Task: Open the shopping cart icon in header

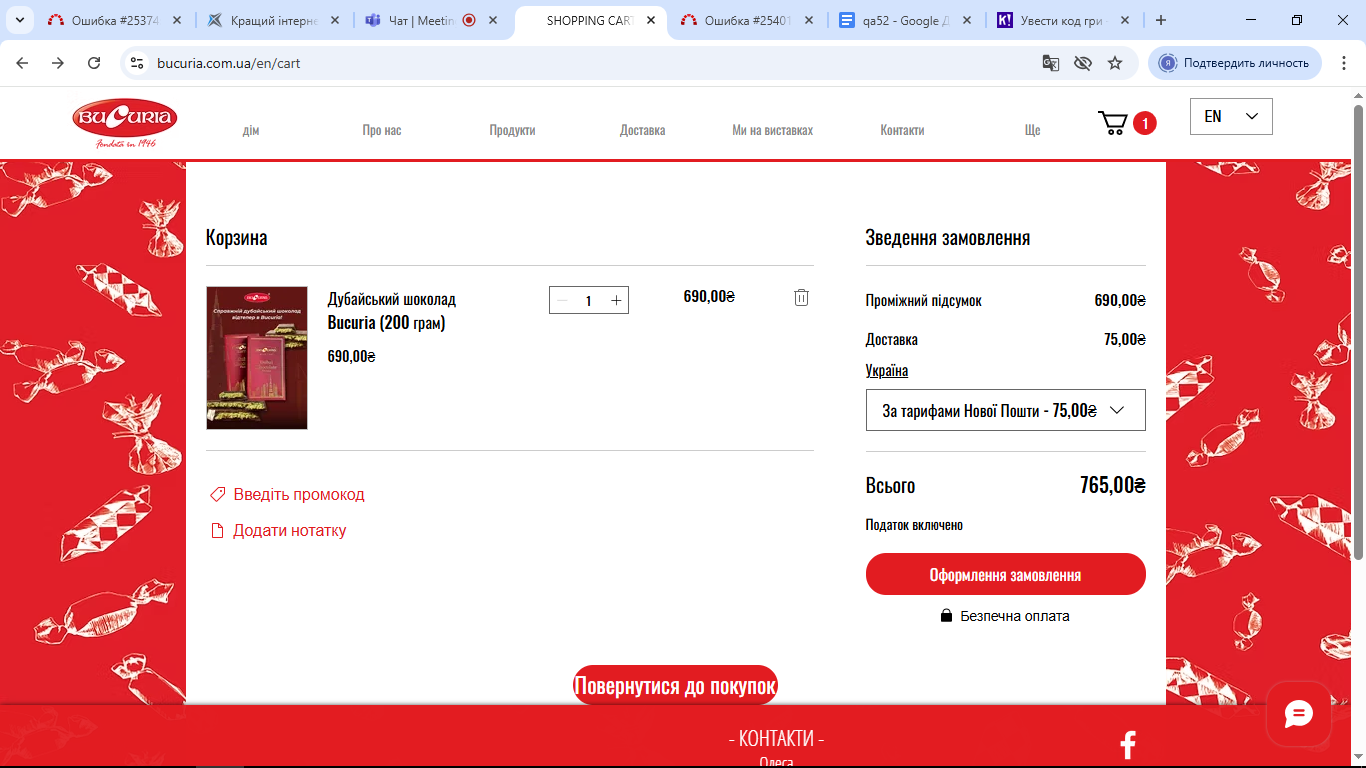Action: (x=1113, y=123)
